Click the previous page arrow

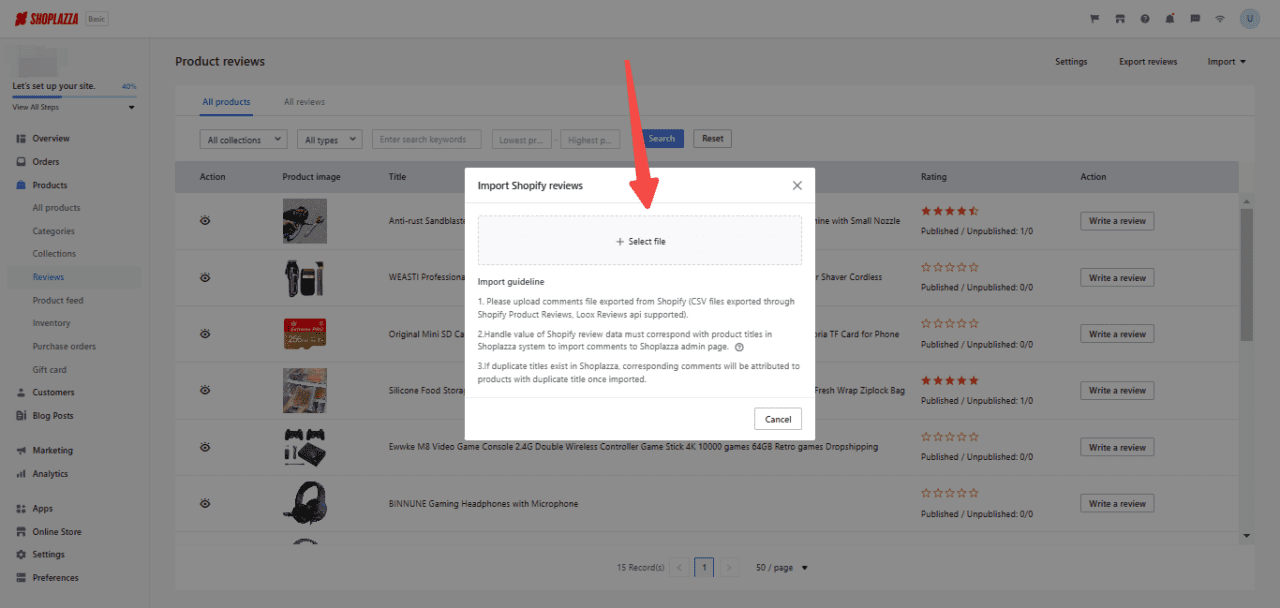[680, 568]
